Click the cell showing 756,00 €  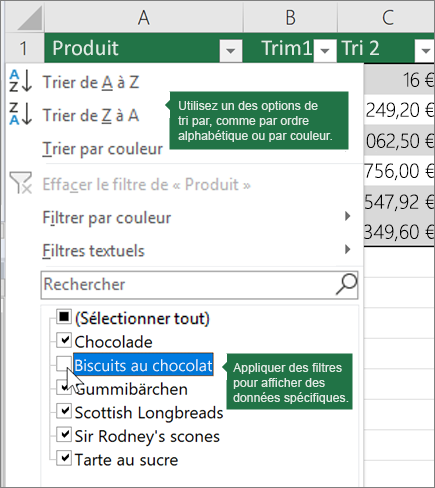pyautogui.click(x=399, y=171)
